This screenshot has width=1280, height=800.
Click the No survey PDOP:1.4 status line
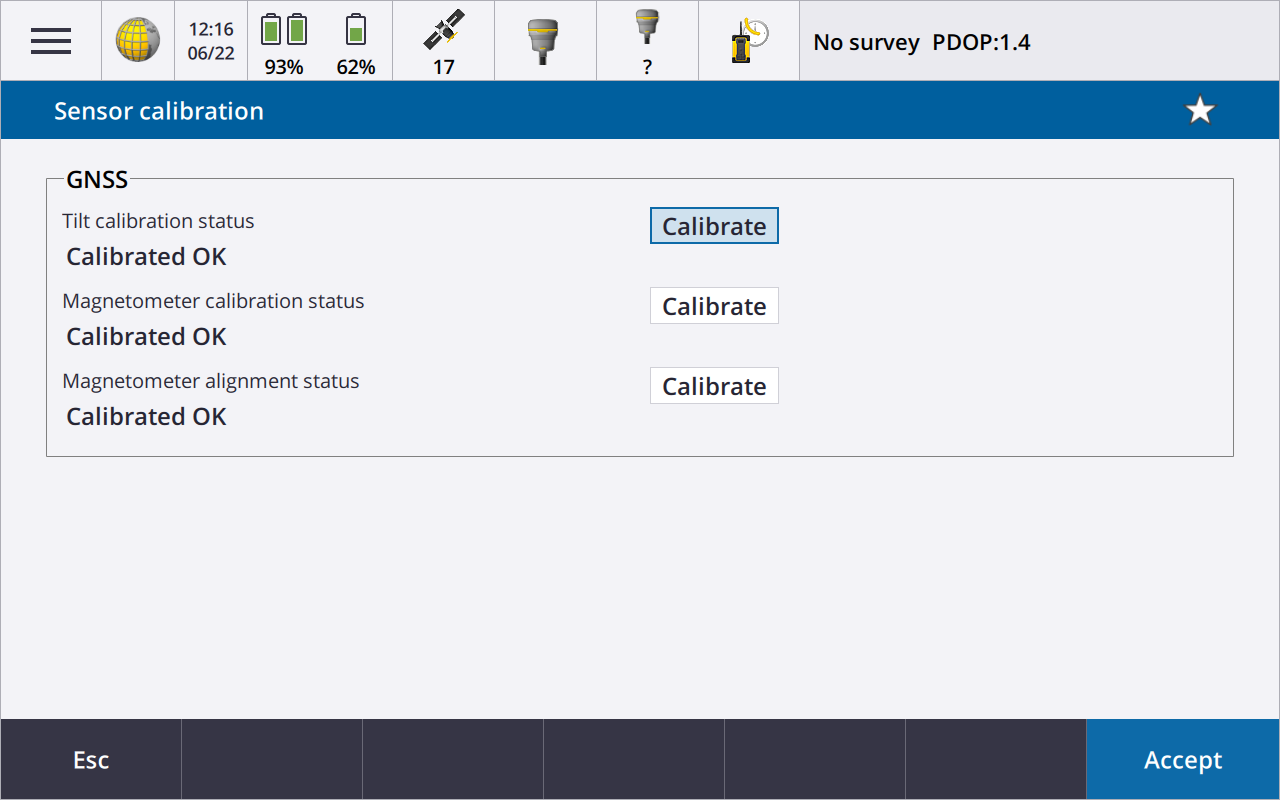pyautogui.click(x=922, y=42)
